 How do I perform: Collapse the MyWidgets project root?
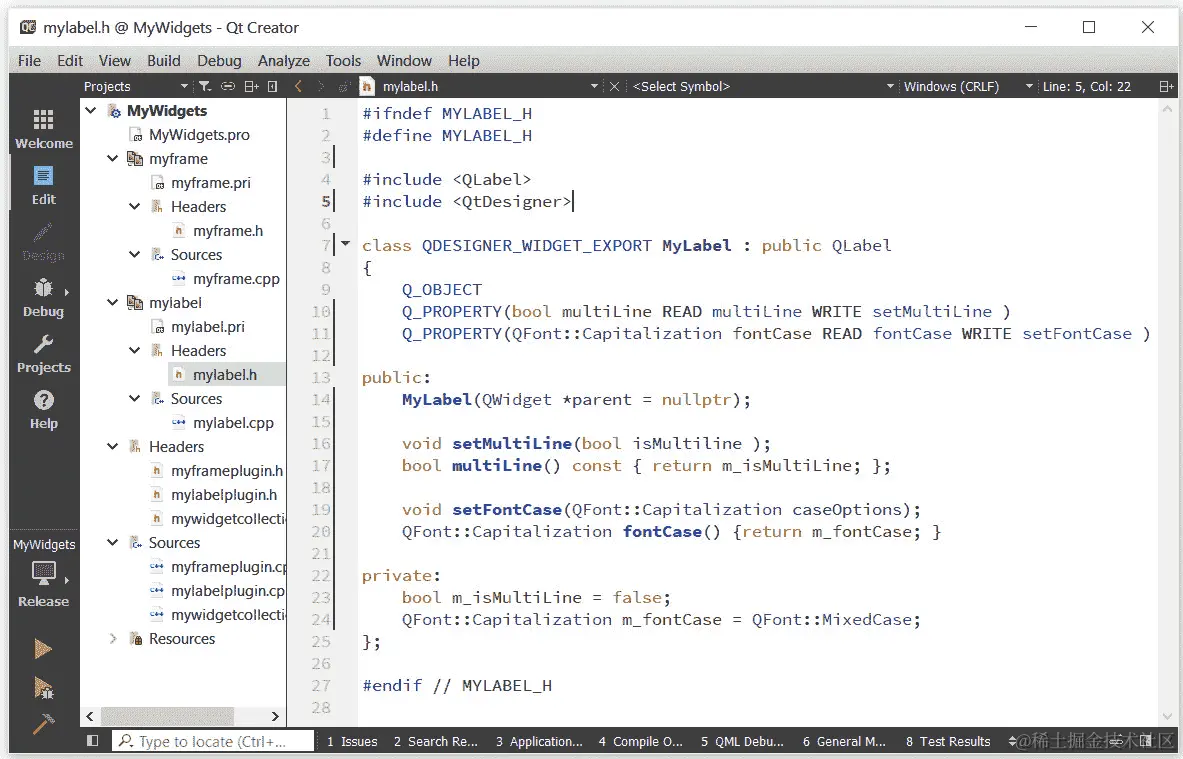pyautogui.click(x=91, y=110)
